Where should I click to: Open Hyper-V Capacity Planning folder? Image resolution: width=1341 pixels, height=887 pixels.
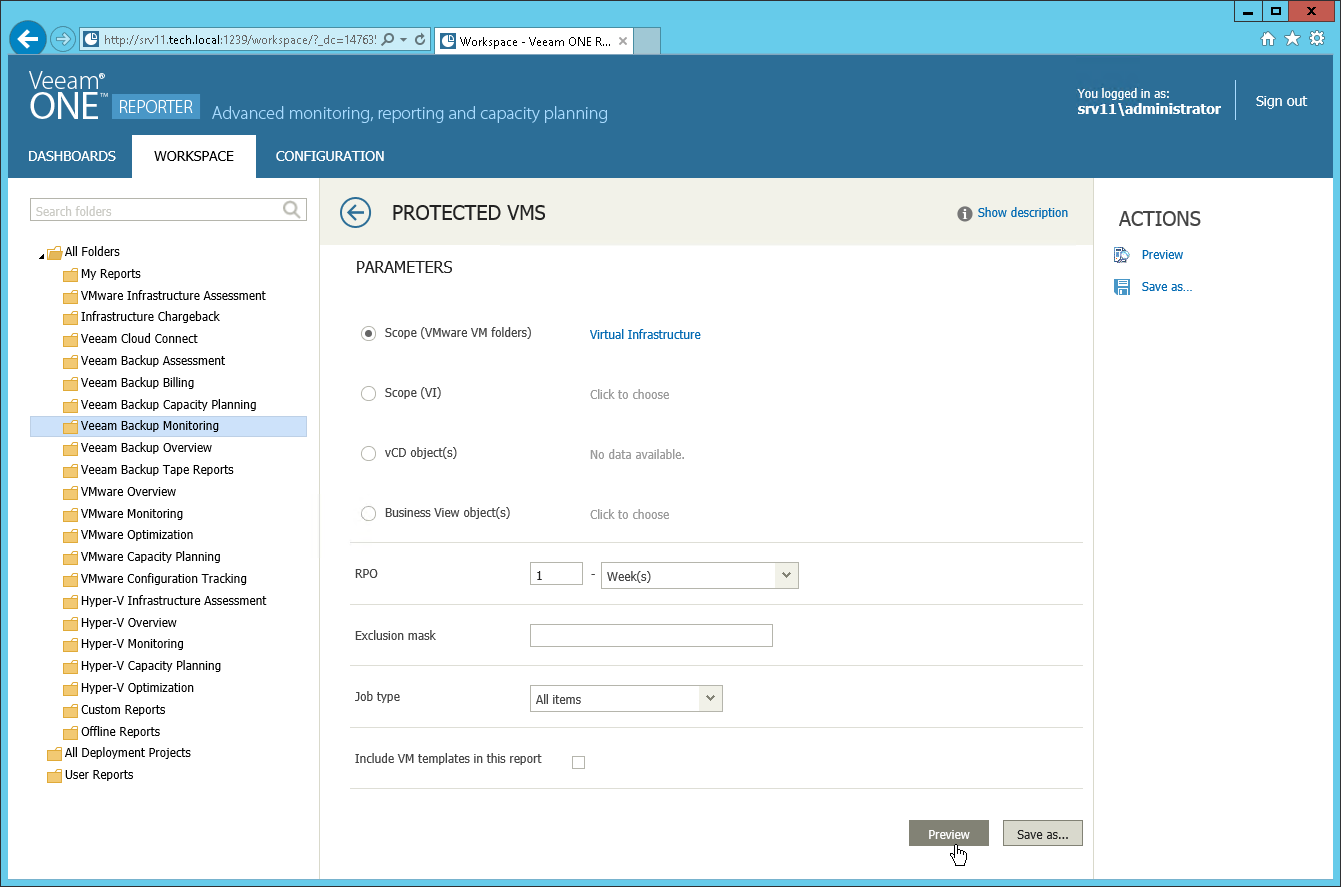click(151, 666)
